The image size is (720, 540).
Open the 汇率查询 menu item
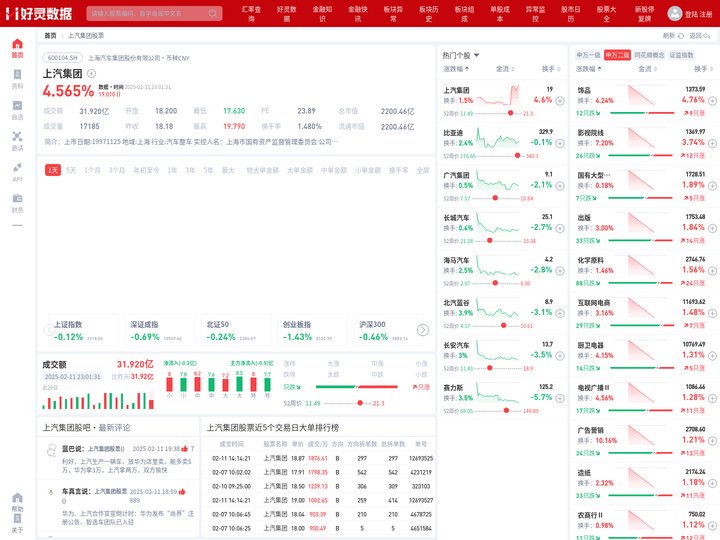point(251,14)
